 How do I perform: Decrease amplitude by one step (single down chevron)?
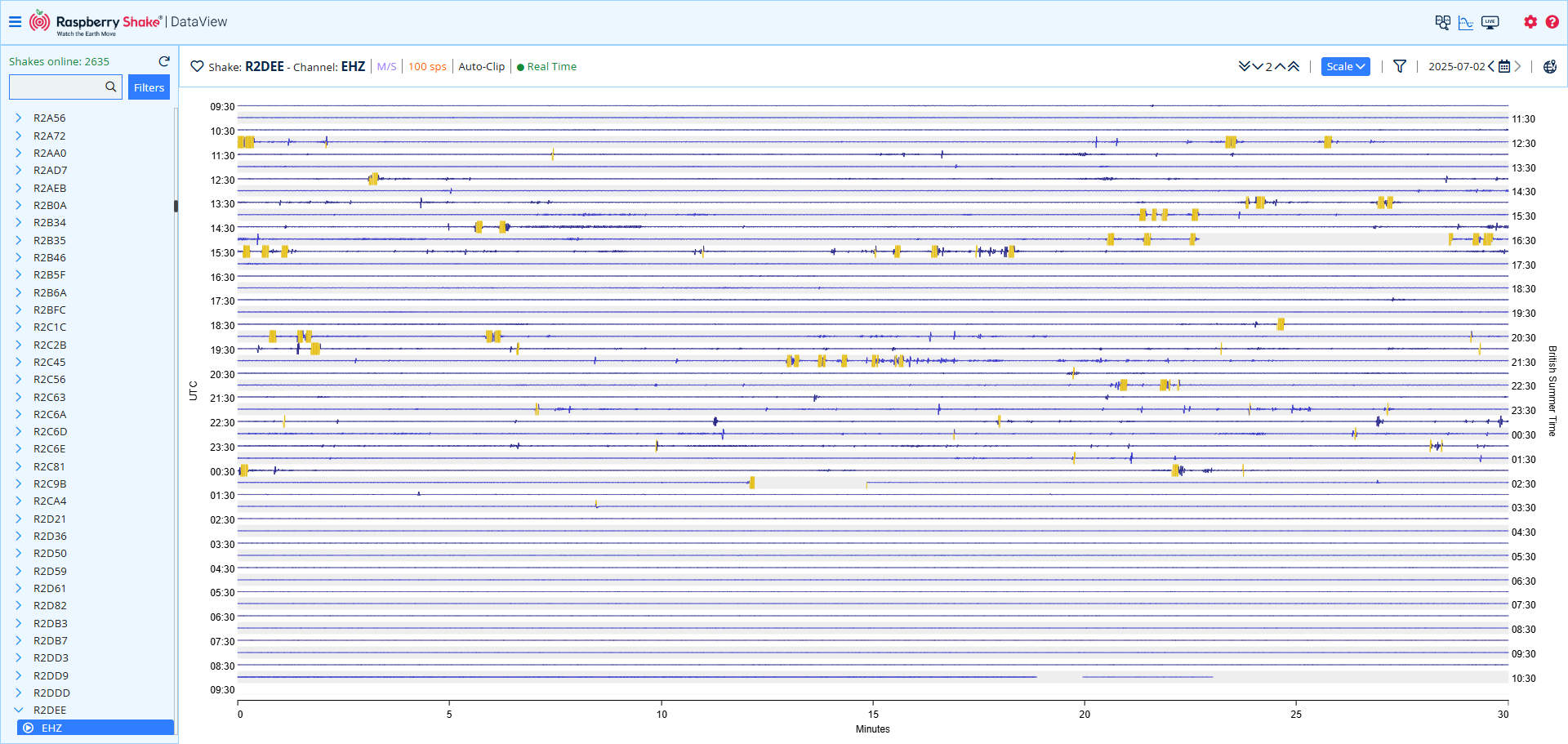pyautogui.click(x=1258, y=66)
